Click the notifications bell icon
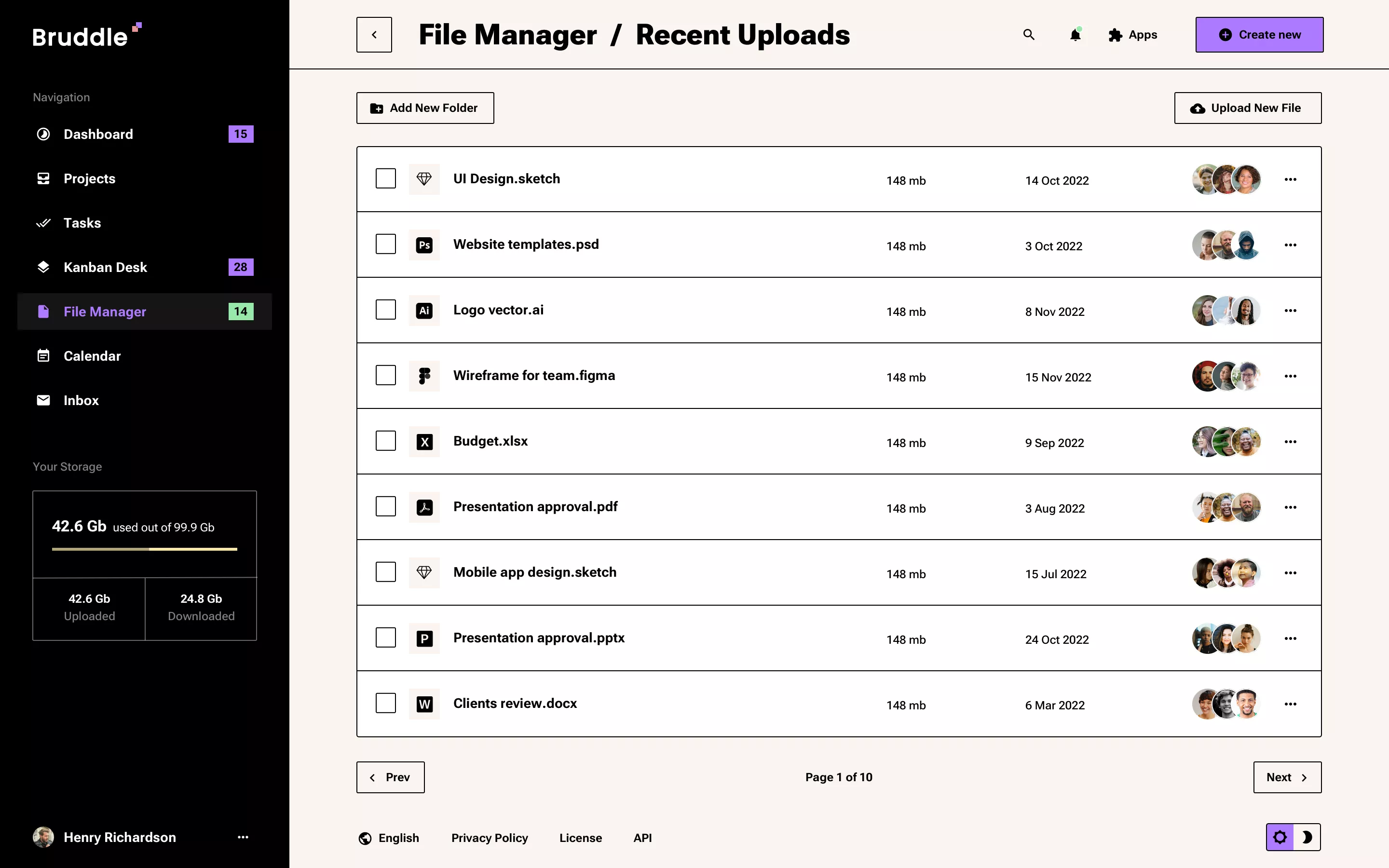1389x868 pixels. coord(1075,34)
